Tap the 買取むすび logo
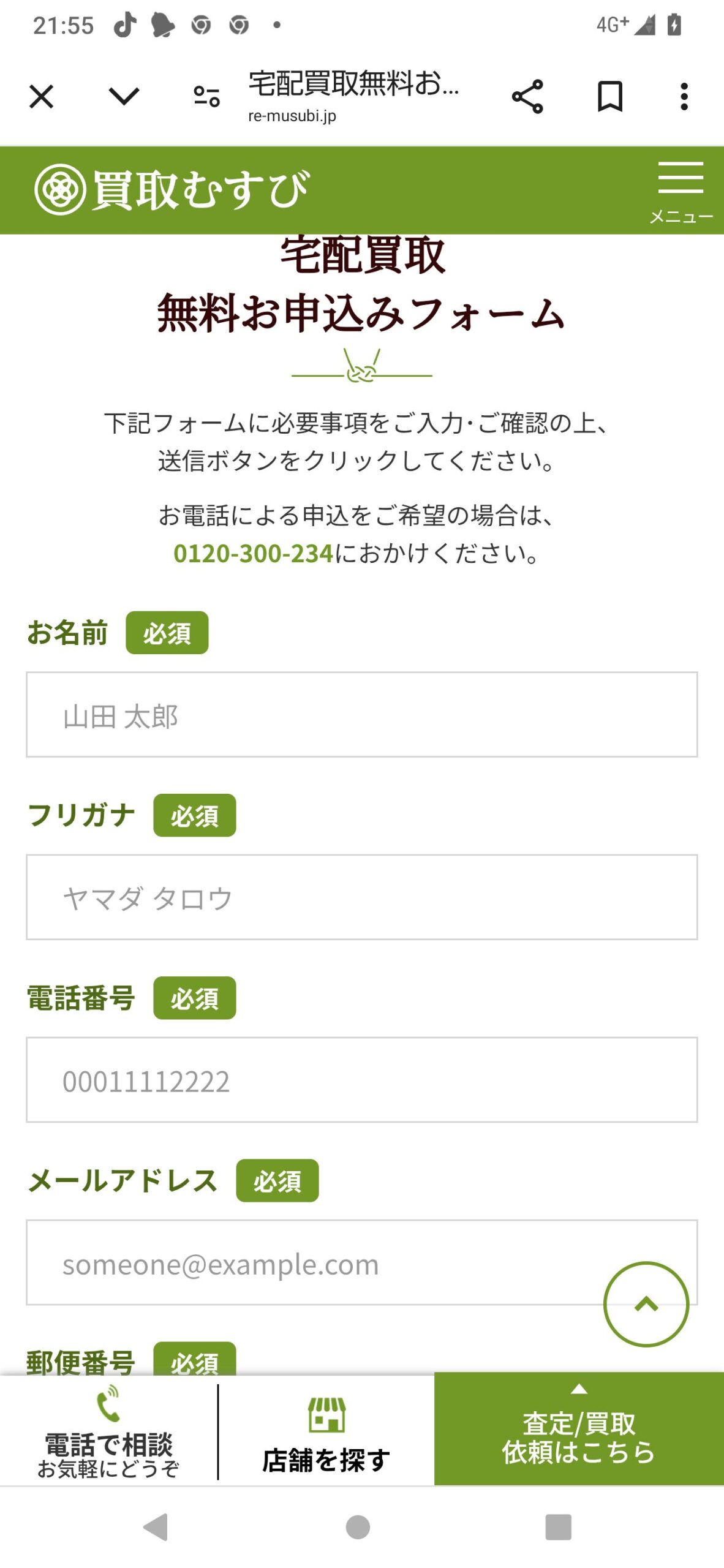 [173, 190]
